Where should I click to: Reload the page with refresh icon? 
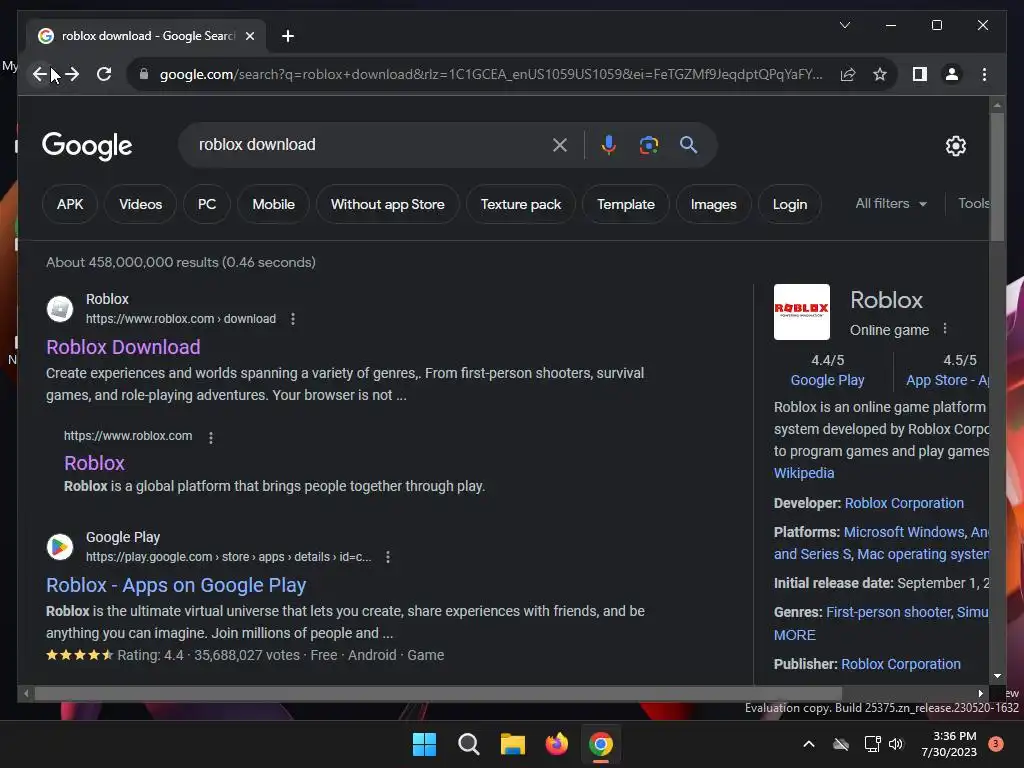pos(104,74)
